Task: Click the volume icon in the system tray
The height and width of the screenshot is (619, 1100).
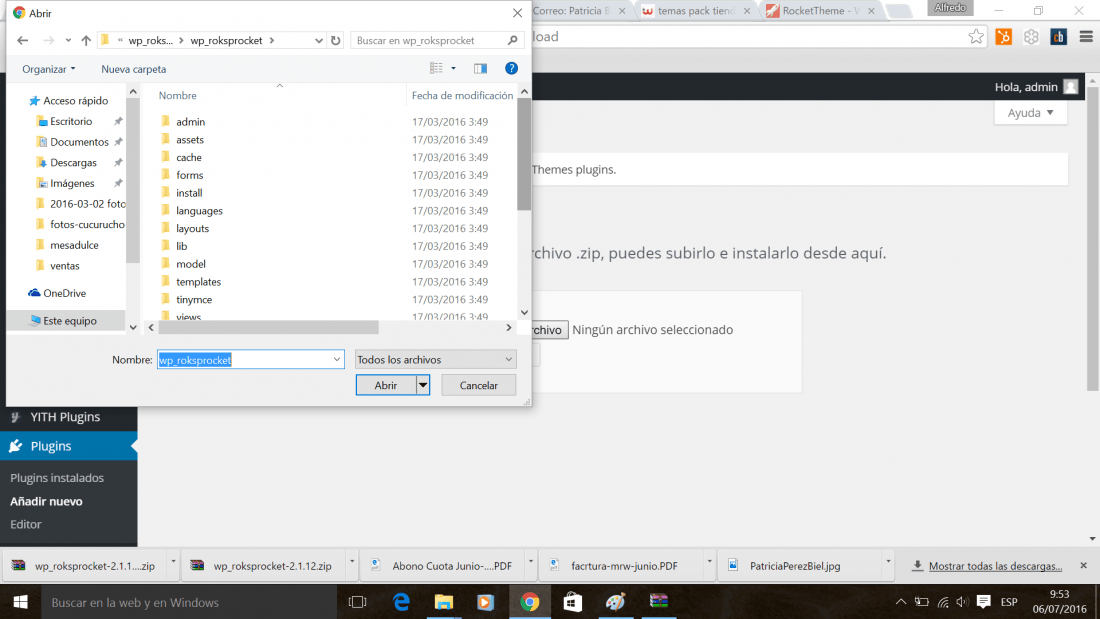Action: [x=962, y=602]
